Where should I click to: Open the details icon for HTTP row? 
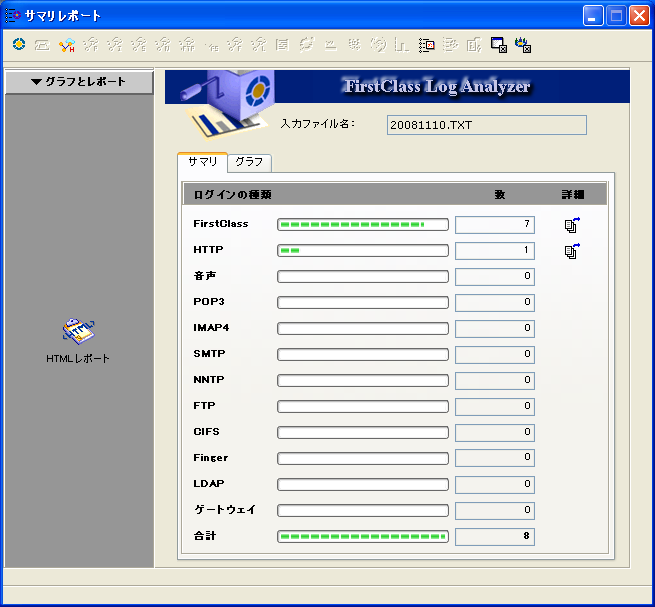tap(572, 251)
